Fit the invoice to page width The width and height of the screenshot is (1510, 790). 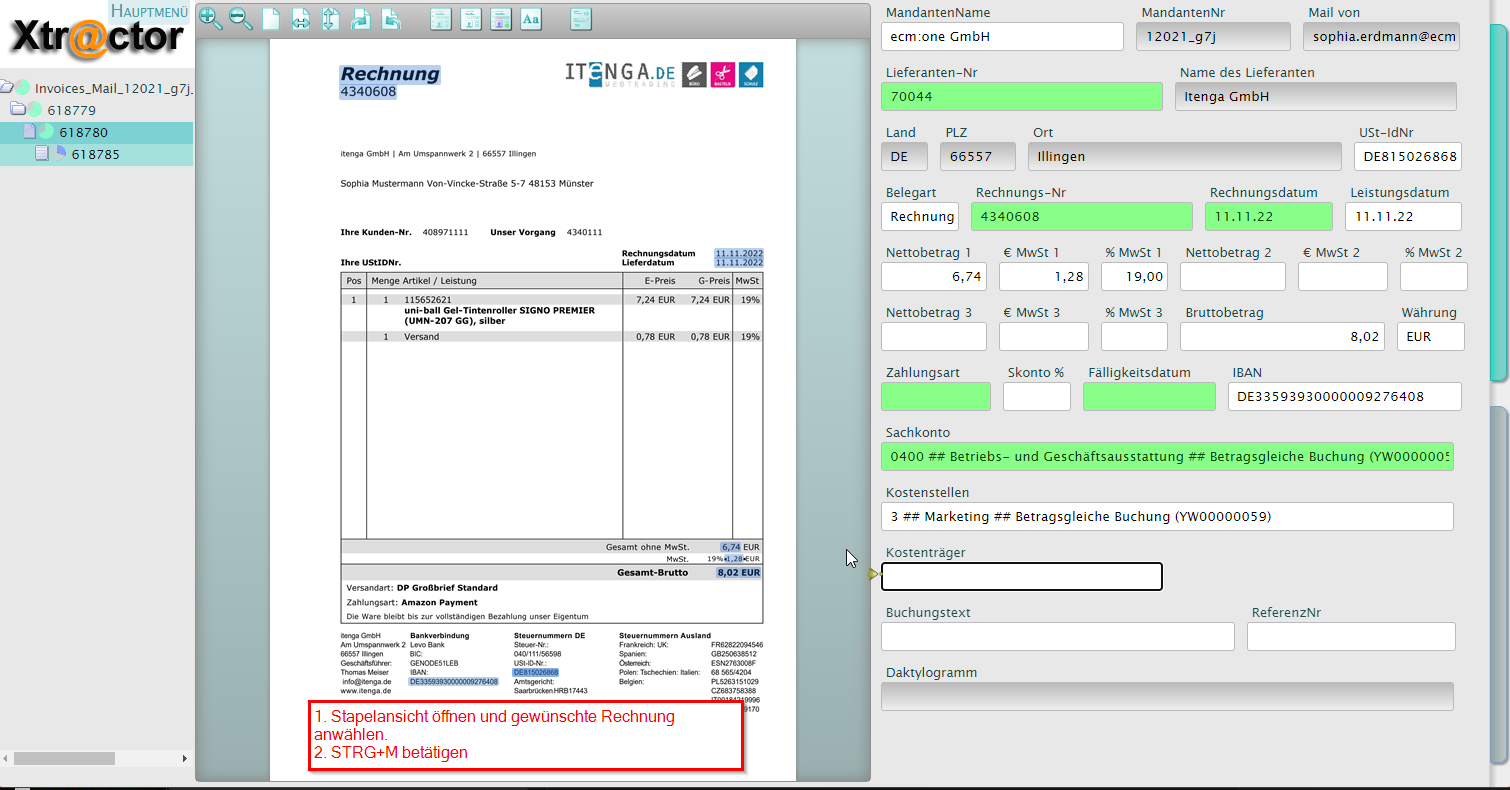click(301, 18)
